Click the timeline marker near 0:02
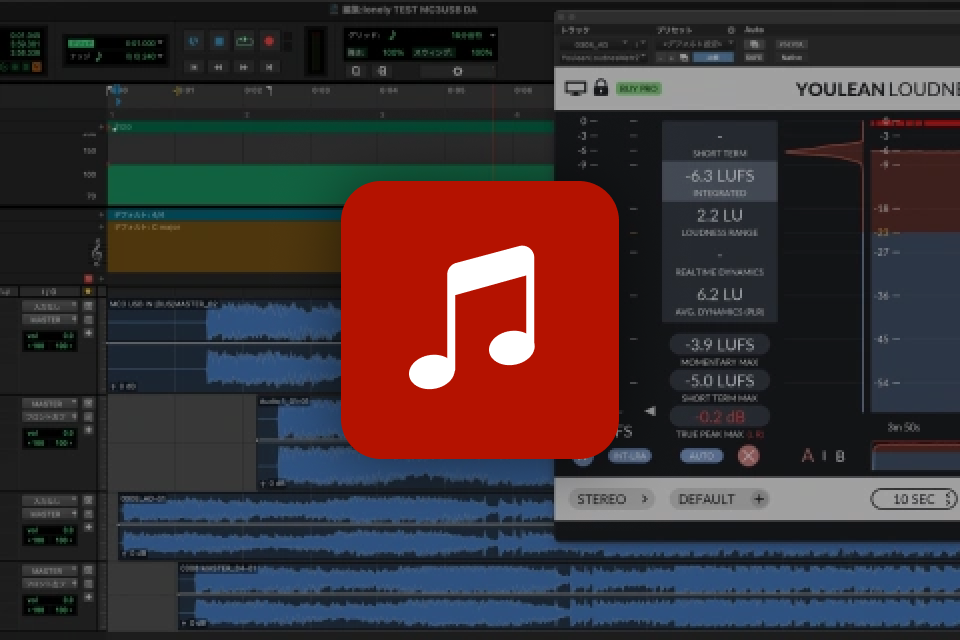Image resolution: width=960 pixels, height=640 pixels. 269,91
